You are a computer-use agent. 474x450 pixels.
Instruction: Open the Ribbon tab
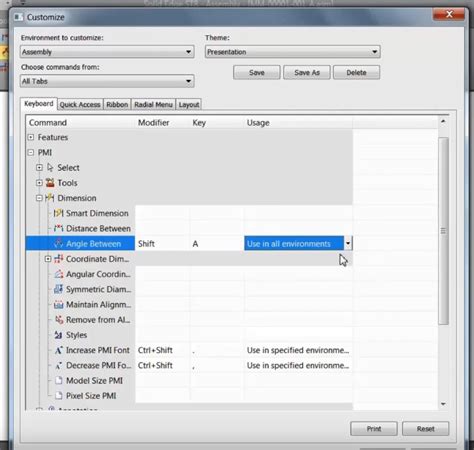tap(117, 105)
